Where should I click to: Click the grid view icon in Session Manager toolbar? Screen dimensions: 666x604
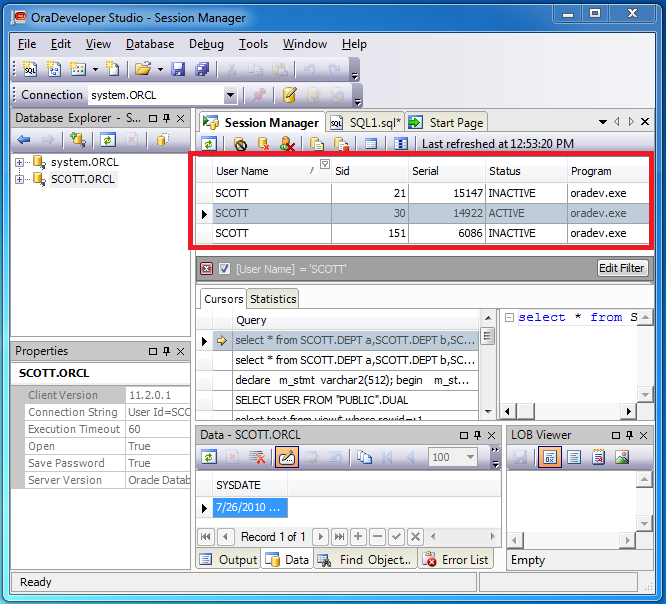401,144
